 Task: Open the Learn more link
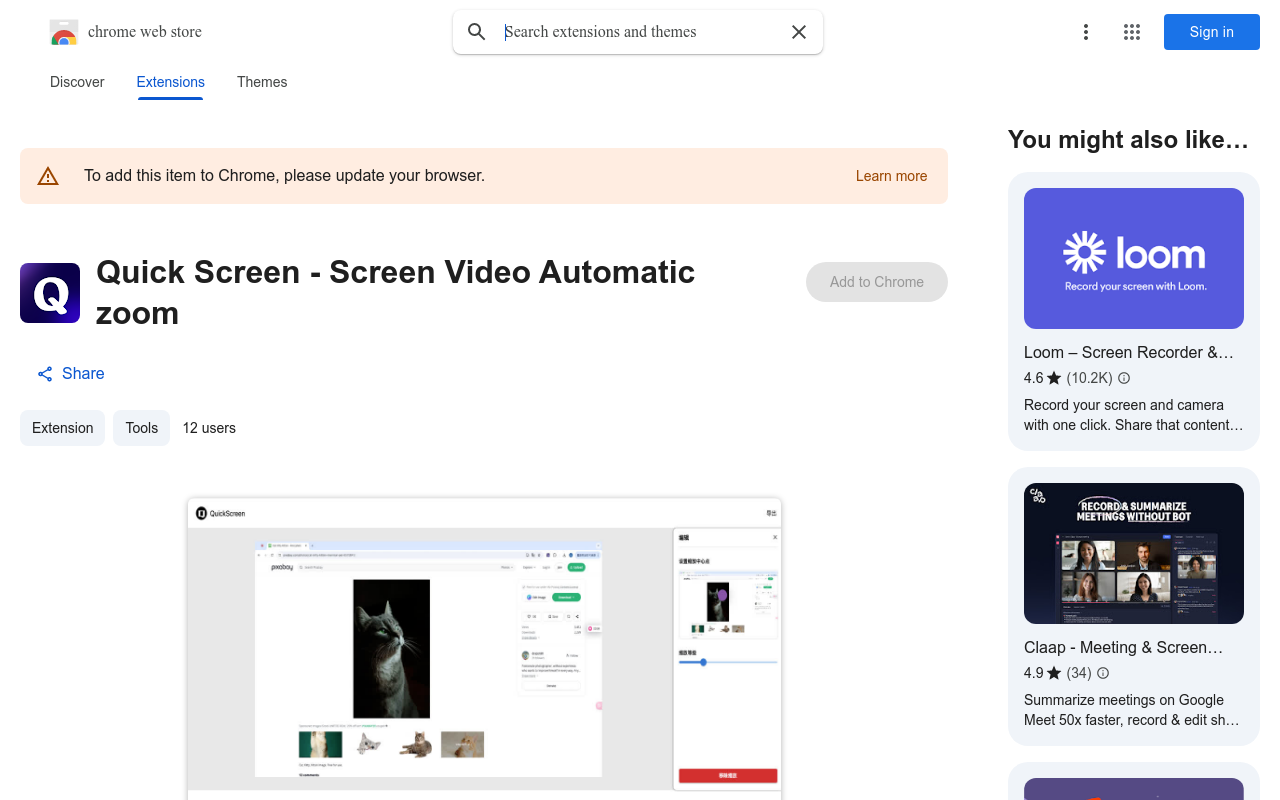(891, 175)
